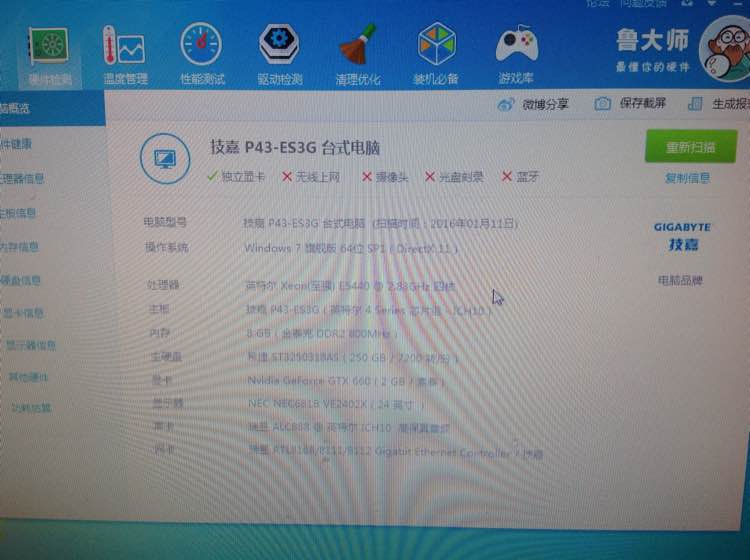Click the 重新扫描 rescan button

pyautogui.click(x=691, y=146)
